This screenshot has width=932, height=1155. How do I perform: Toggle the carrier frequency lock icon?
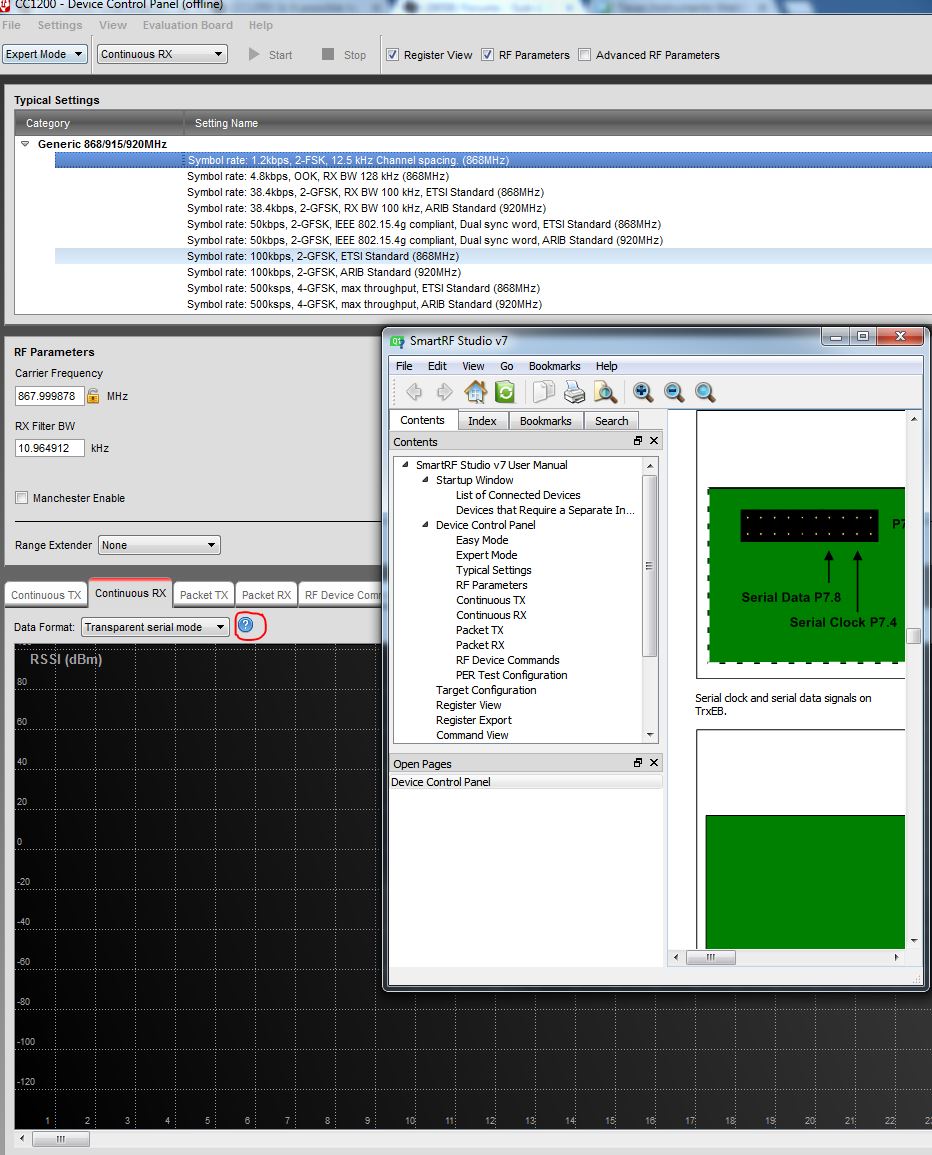[94, 396]
